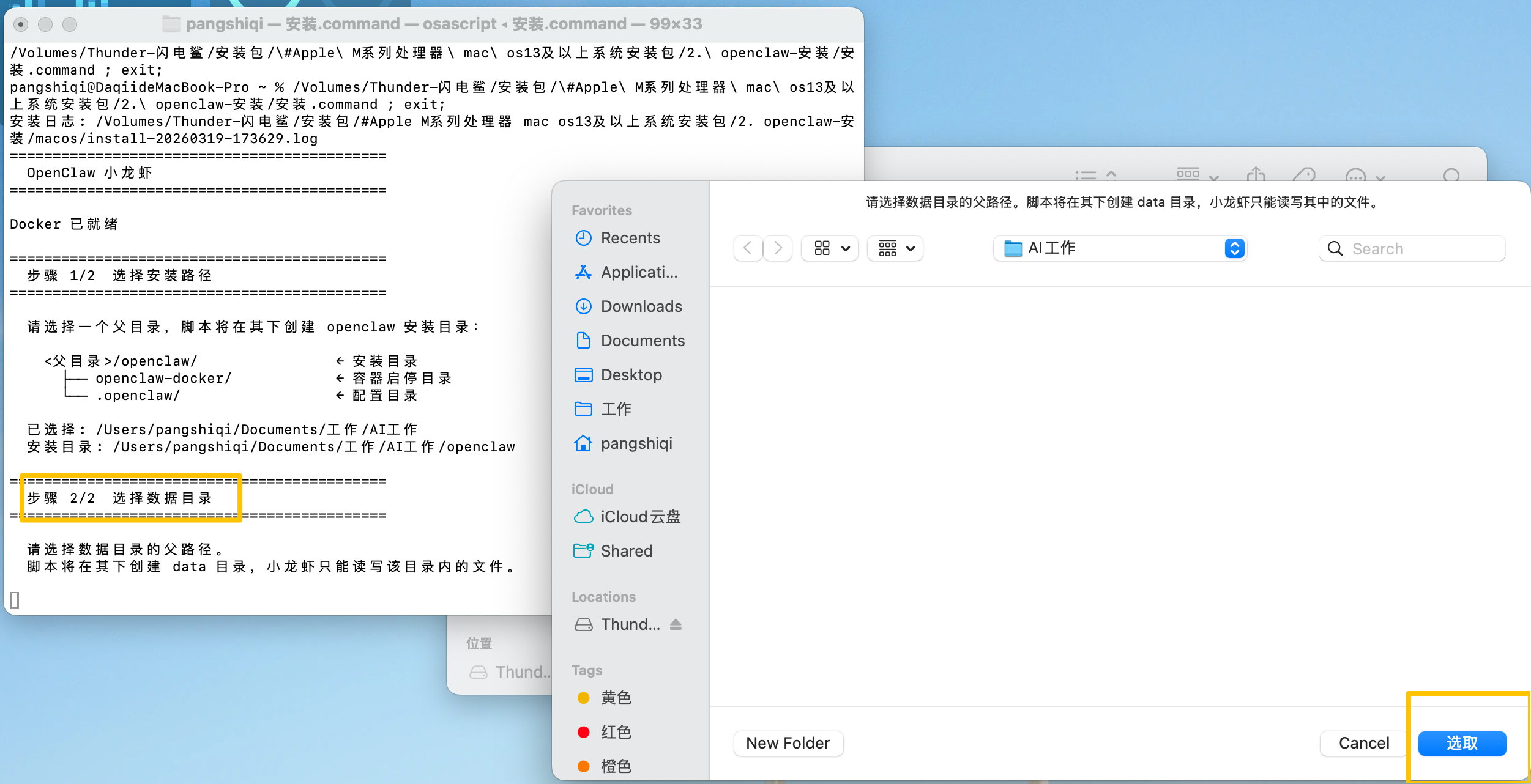Screen dimensions: 1531x784
Task: Go to the Downloads folder
Action: pos(641,306)
